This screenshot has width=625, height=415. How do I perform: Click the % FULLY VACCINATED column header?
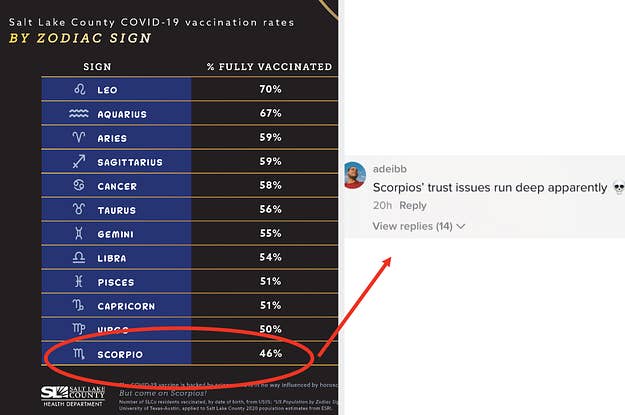click(270, 67)
